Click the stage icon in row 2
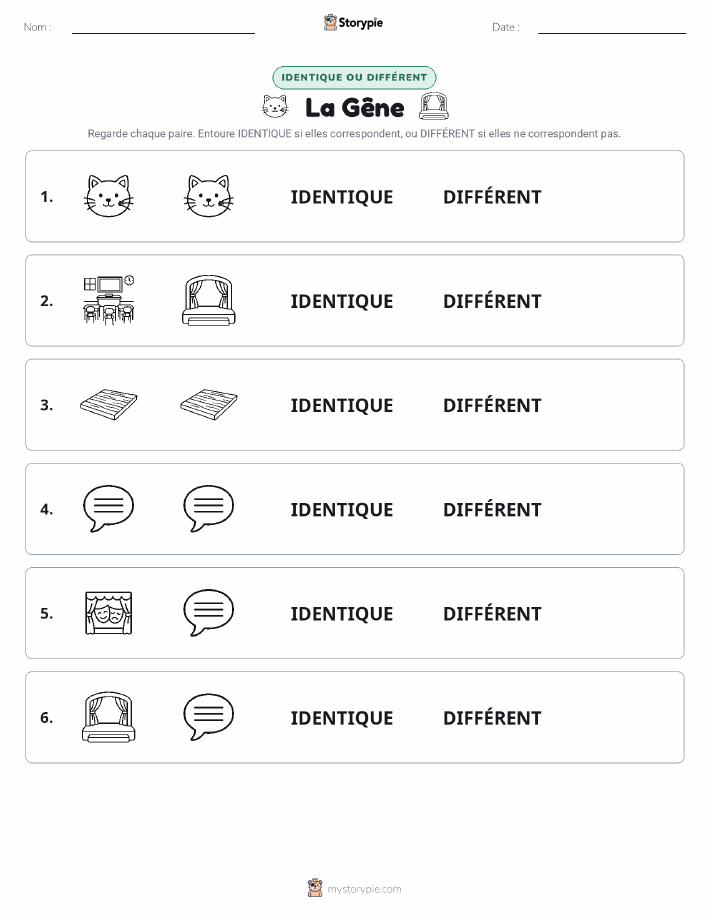 [209, 300]
